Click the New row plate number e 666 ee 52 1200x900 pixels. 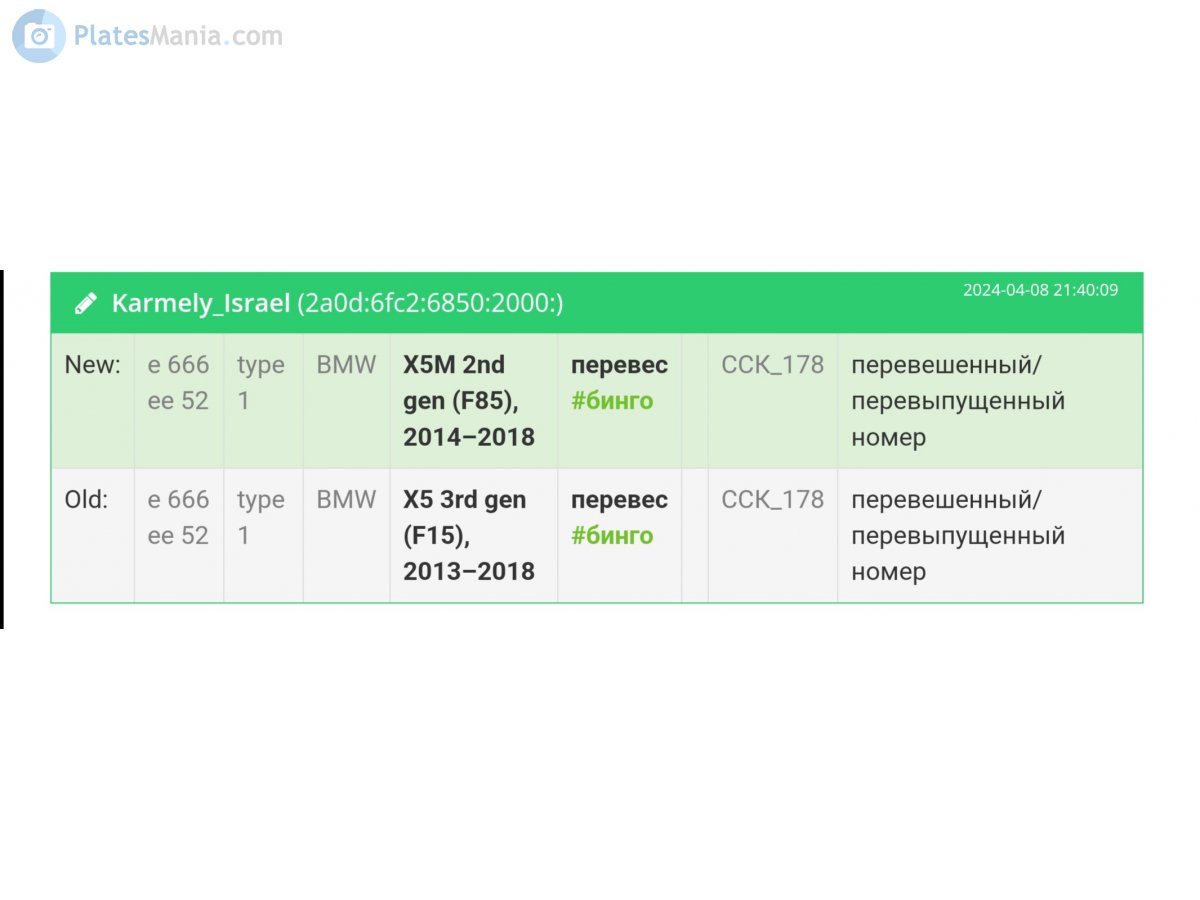pyautogui.click(x=178, y=383)
